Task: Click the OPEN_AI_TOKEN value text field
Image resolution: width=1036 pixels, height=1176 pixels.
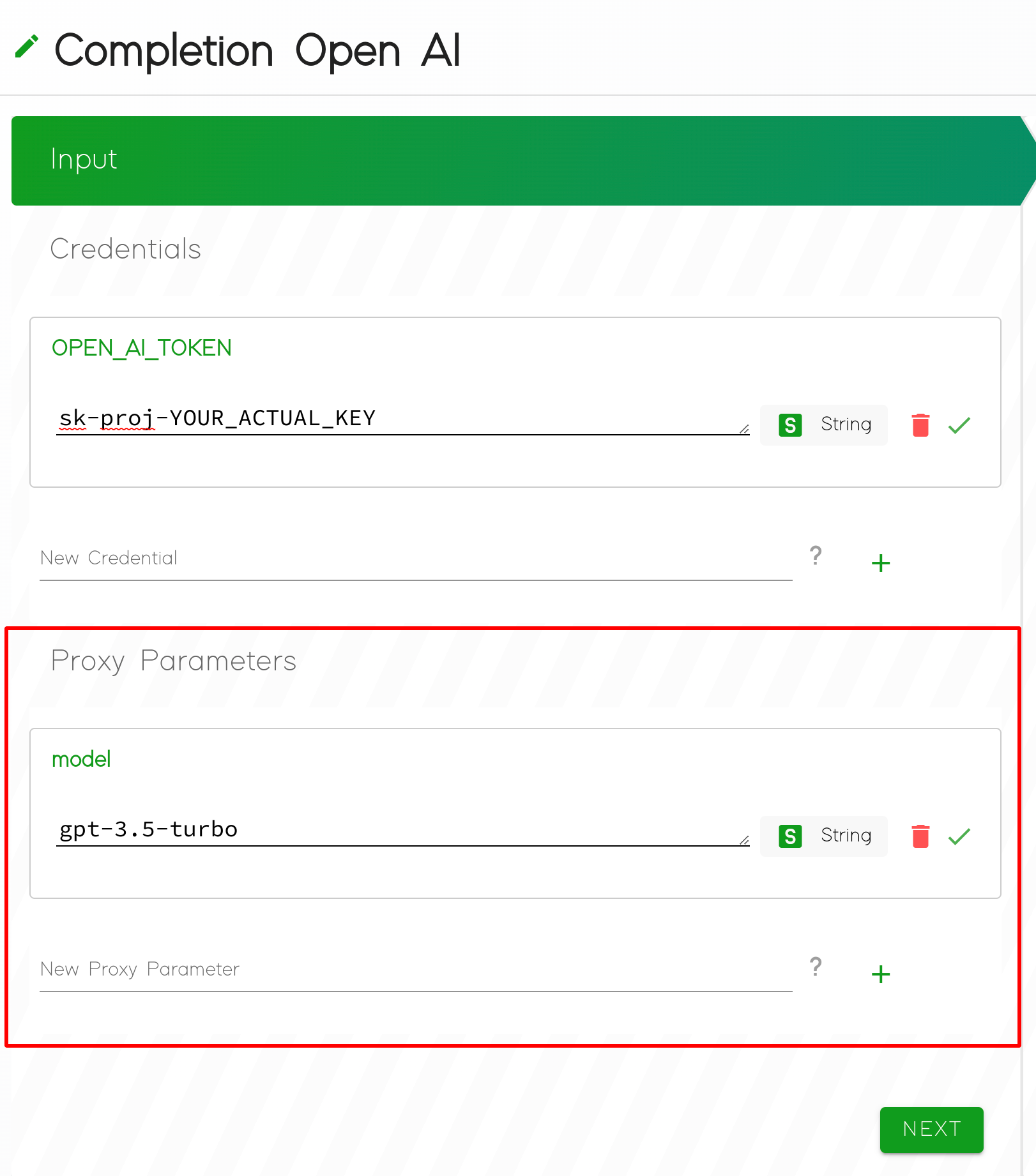Action: tap(402, 419)
